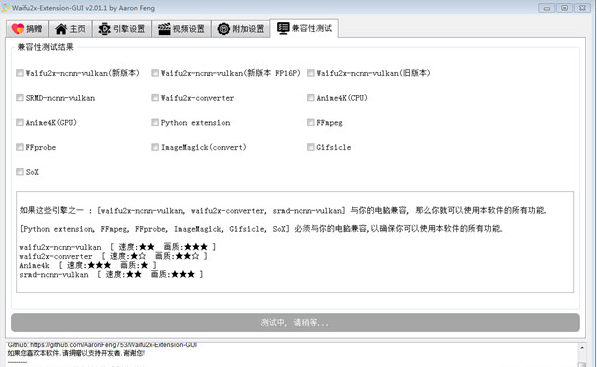Check the FFmpeg checkbox
The width and height of the screenshot is (597, 367).
(x=311, y=122)
